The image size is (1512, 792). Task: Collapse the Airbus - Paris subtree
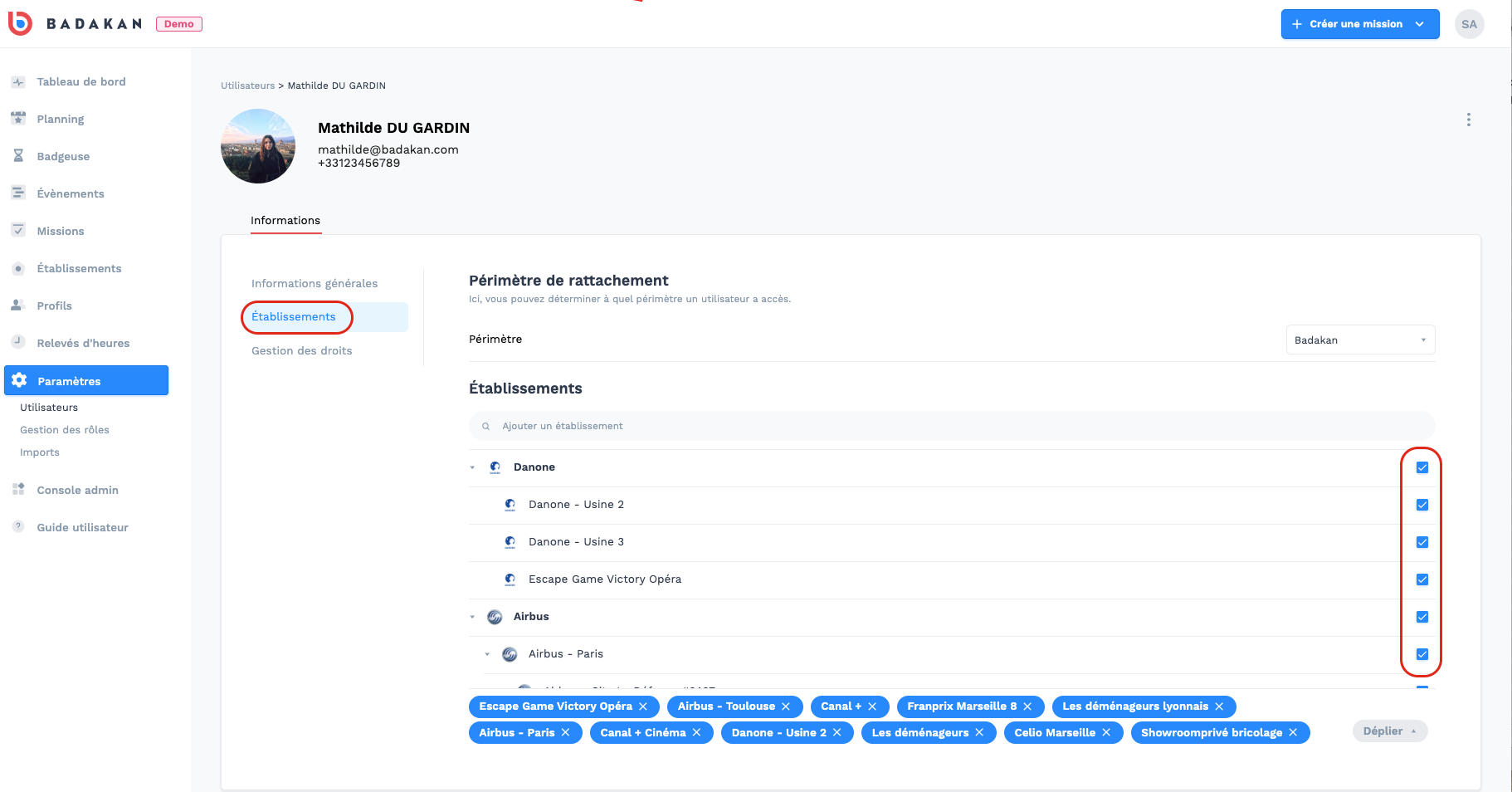click(x=487, y=654)
